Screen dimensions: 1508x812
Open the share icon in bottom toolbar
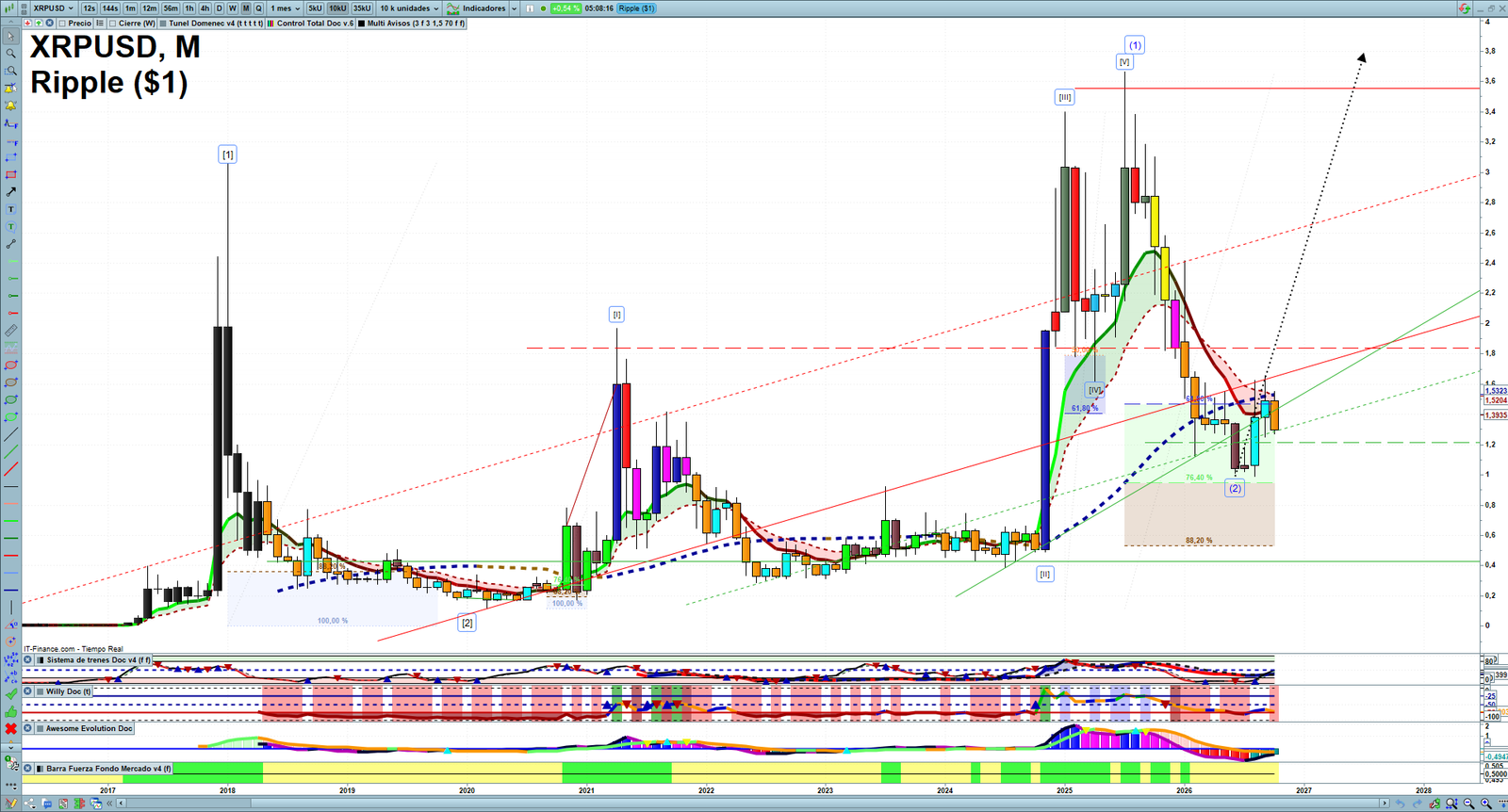(29, 804)
